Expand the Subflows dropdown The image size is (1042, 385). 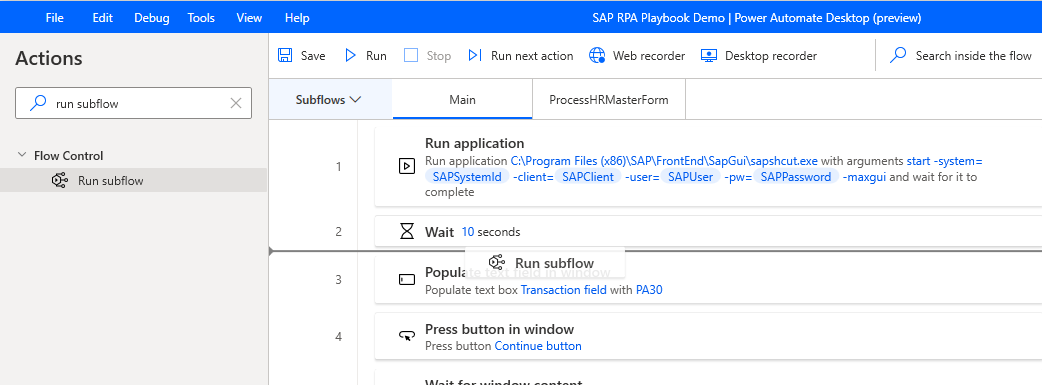[328, 100]
